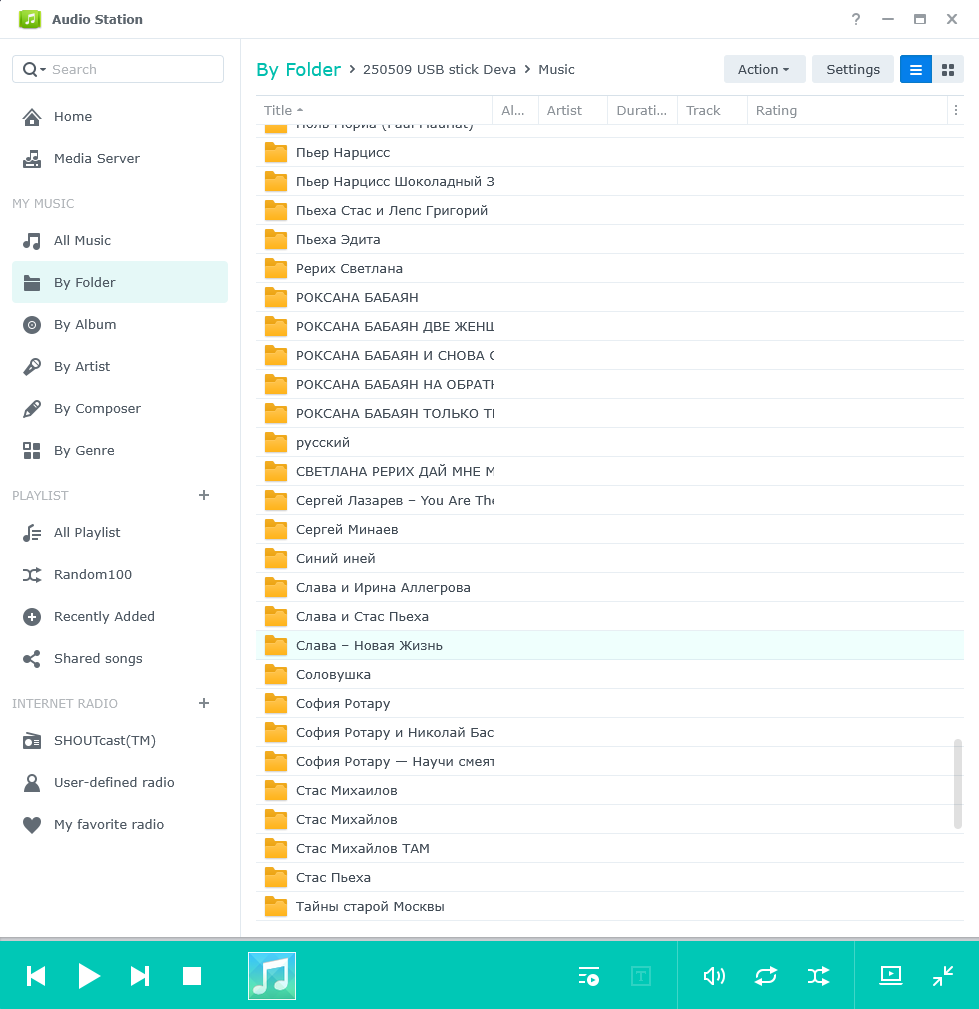Screen dimensions: 979x1009
Task: Open folder Соловушка
Action: coord(610,674)
